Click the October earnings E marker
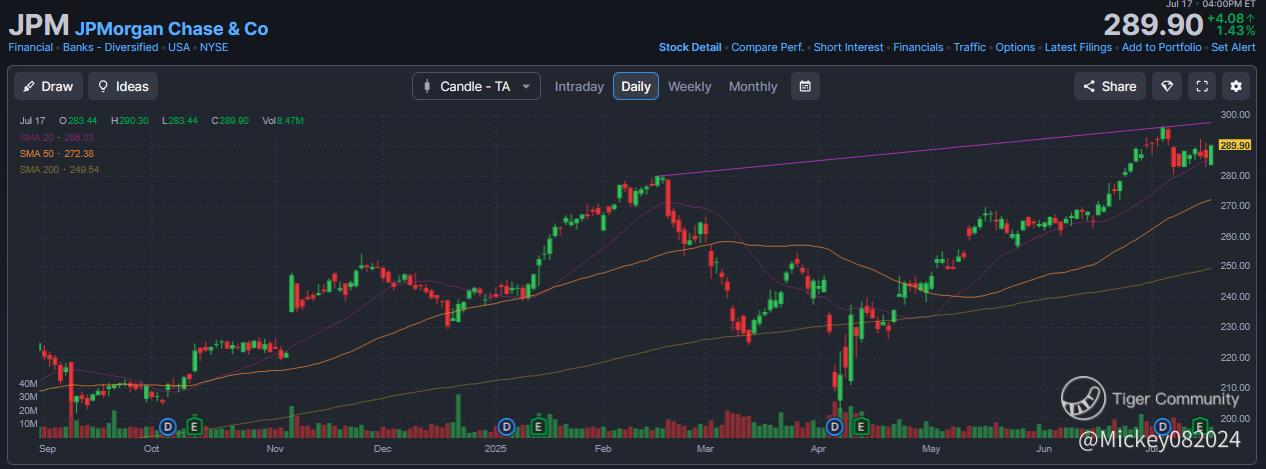The image size is (1266, 469). click(x=194, y=426)
